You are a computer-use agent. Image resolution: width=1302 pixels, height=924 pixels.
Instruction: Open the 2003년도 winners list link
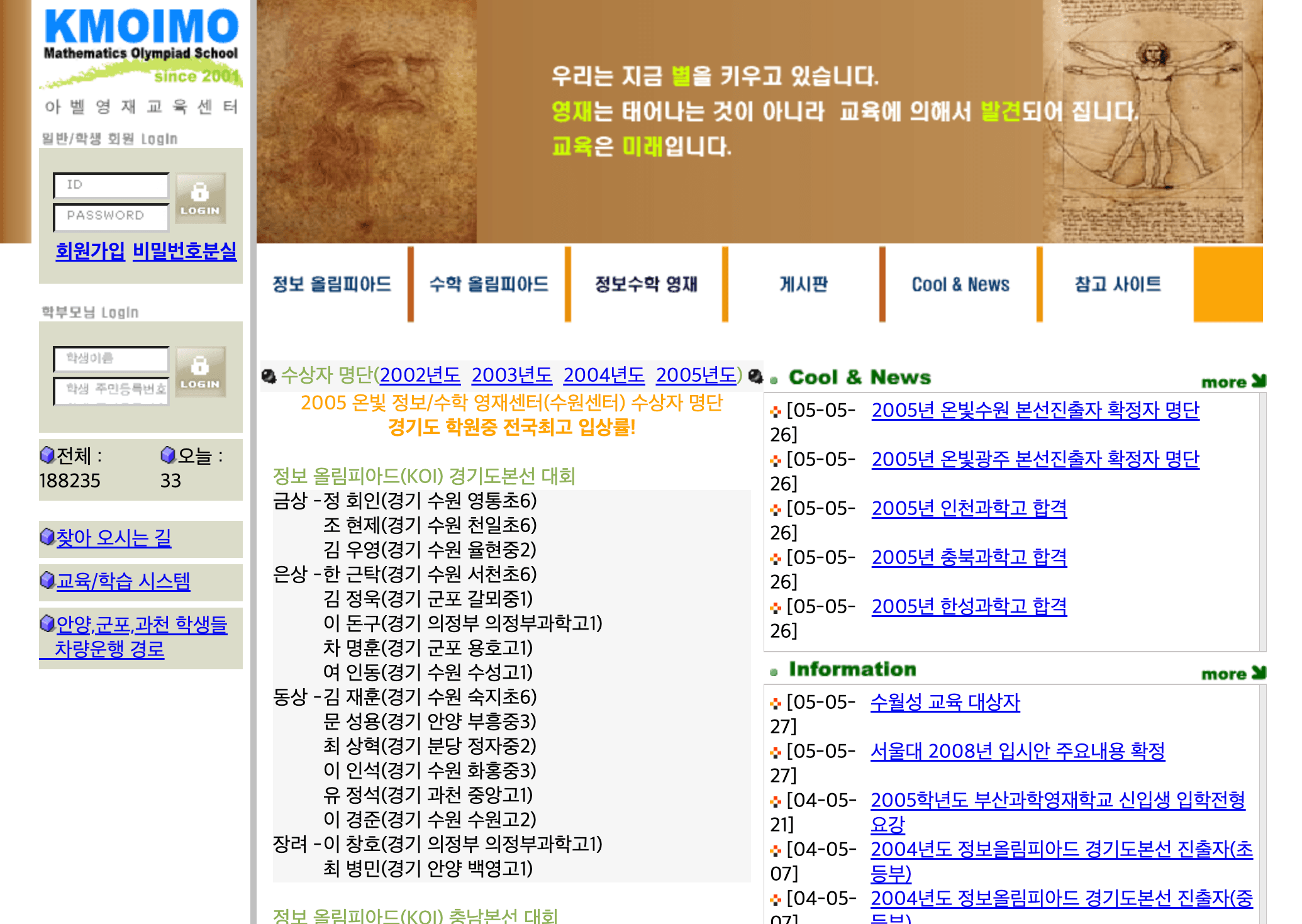512,375
